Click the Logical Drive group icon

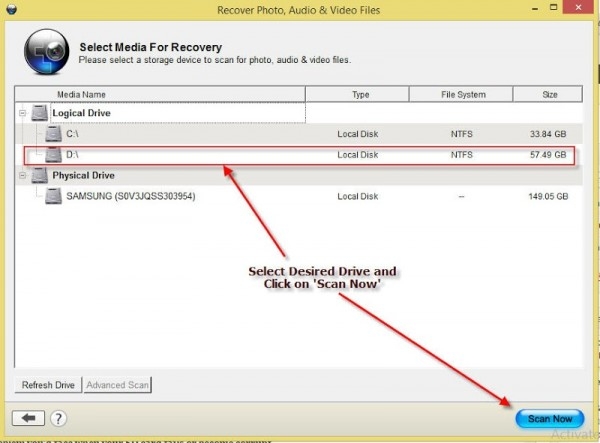click(x=39, y=113)
